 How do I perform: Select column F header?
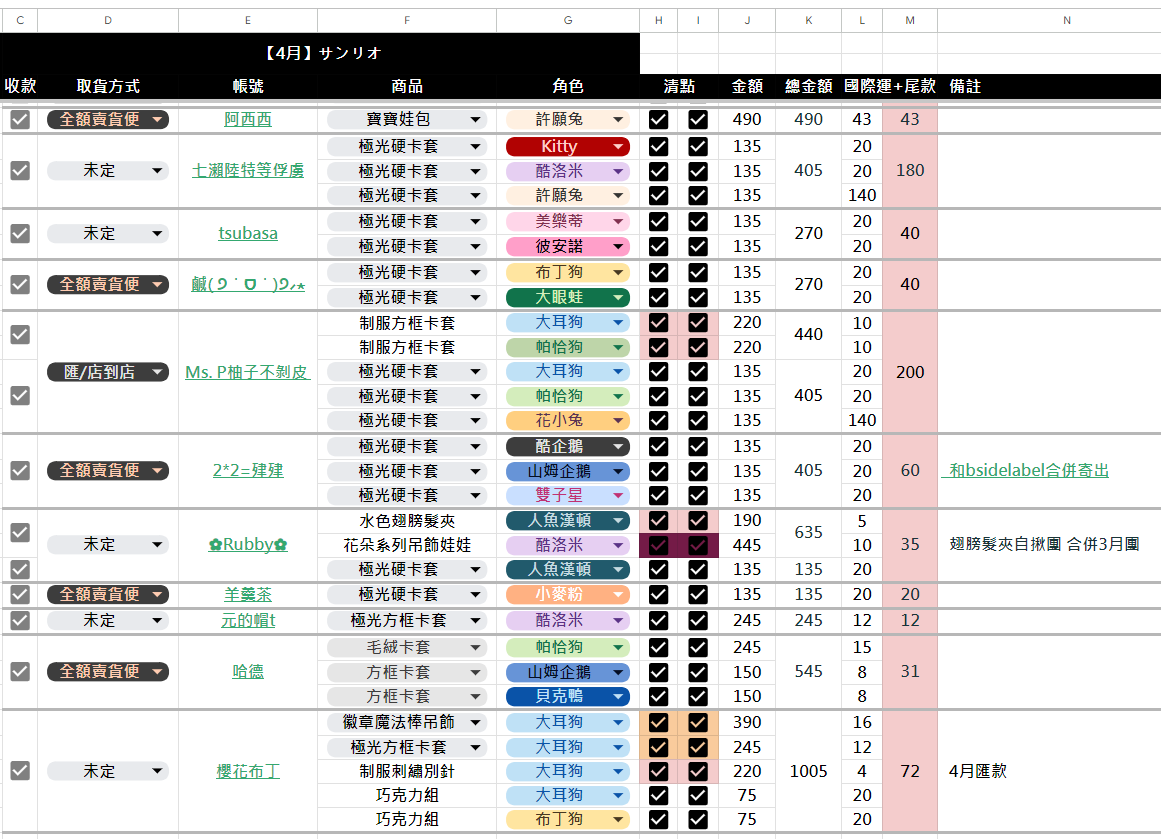[x=406, y=21]
